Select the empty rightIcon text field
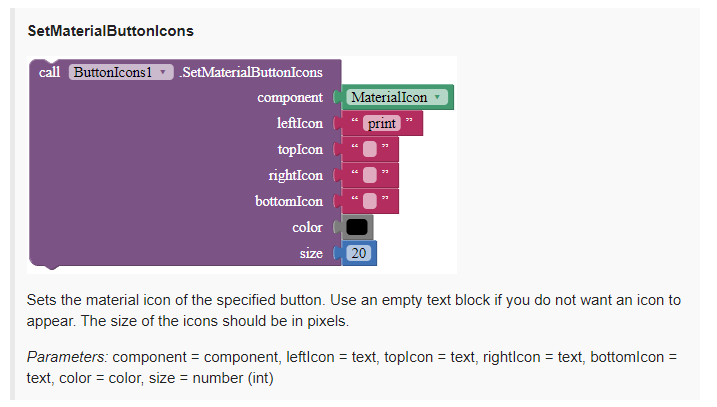Screen dimensions: 717x407 [x=370, y=176]
